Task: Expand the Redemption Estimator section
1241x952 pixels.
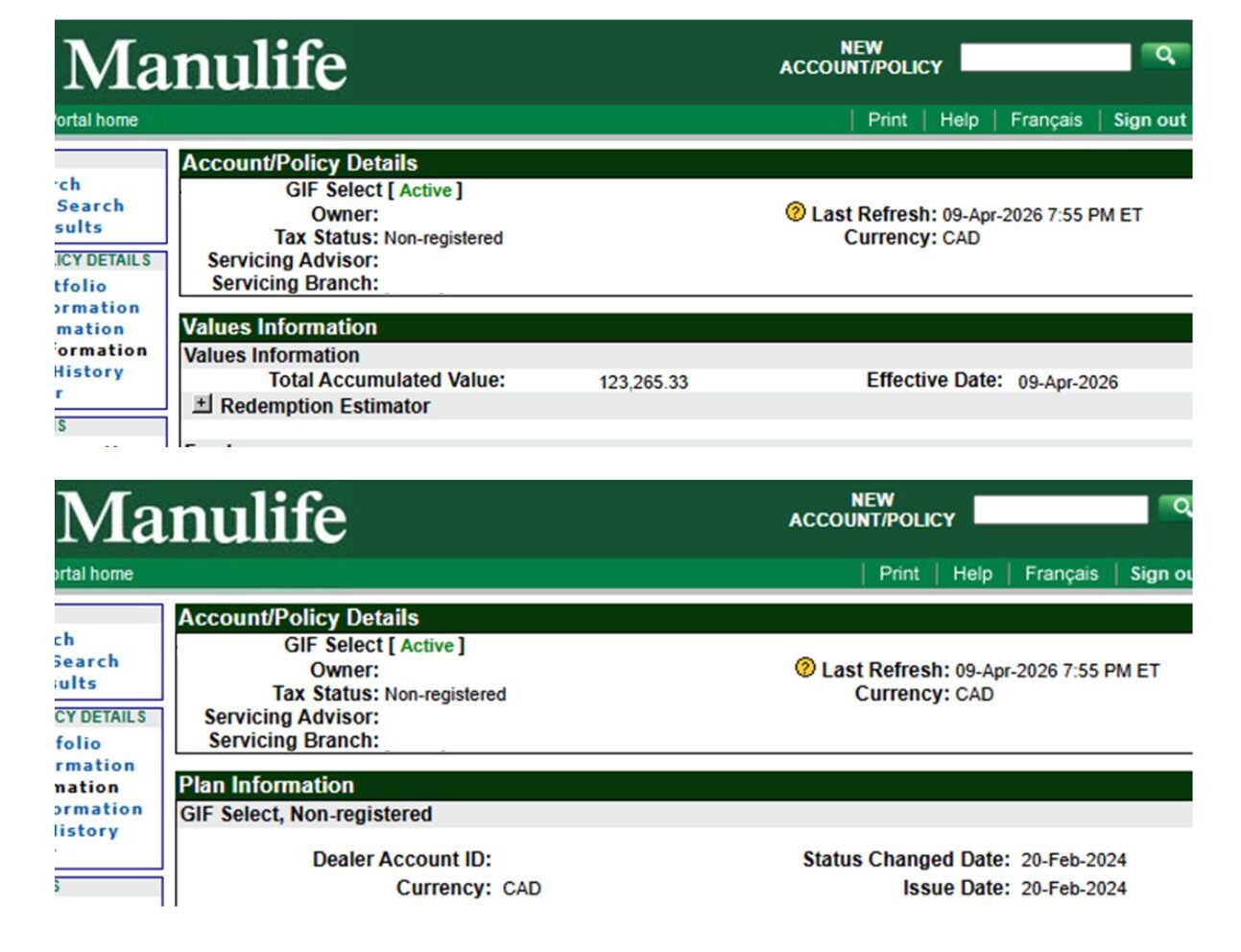Action: (x=202, y=404)
